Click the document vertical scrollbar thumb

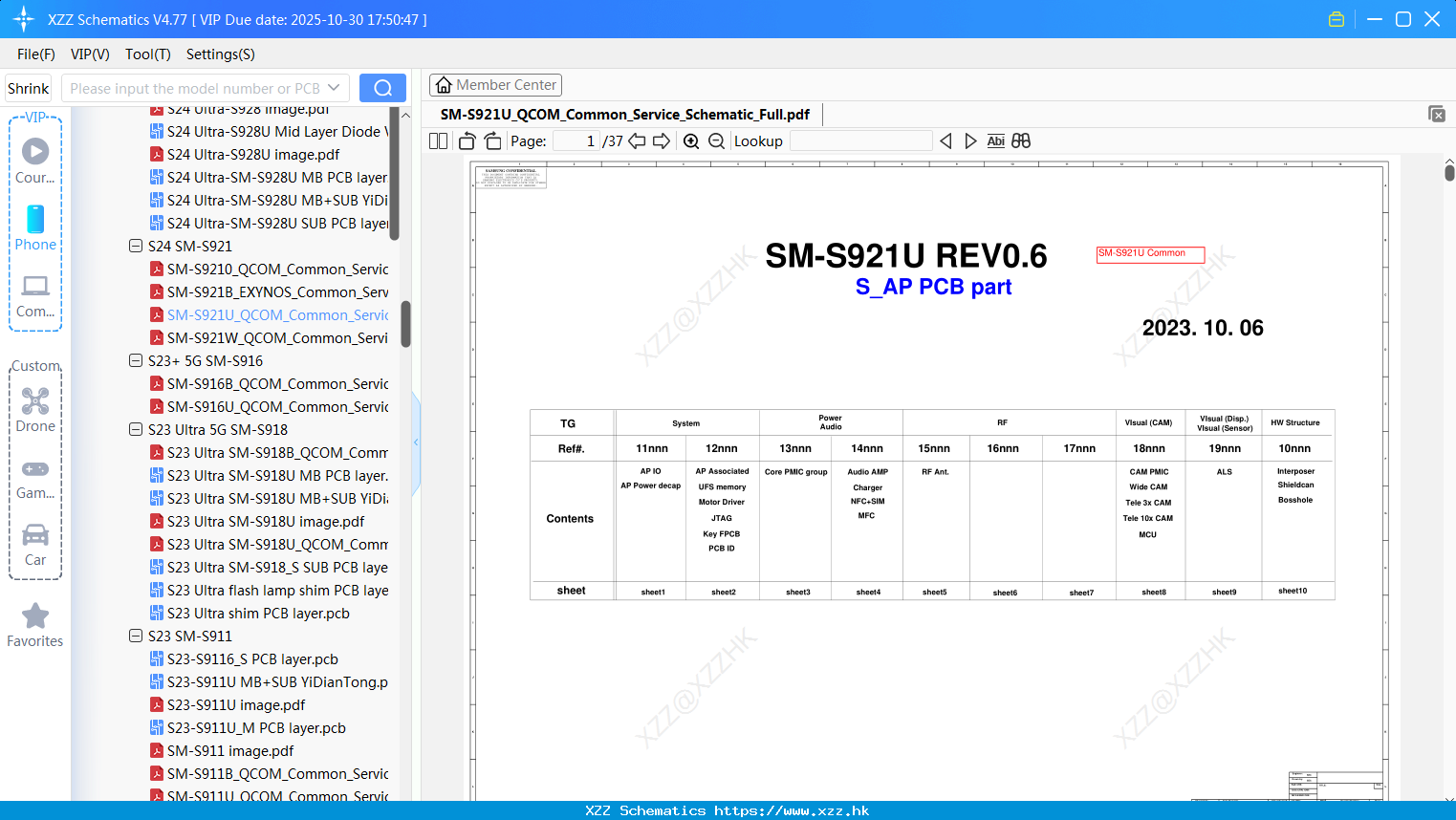pos(1449,173)
